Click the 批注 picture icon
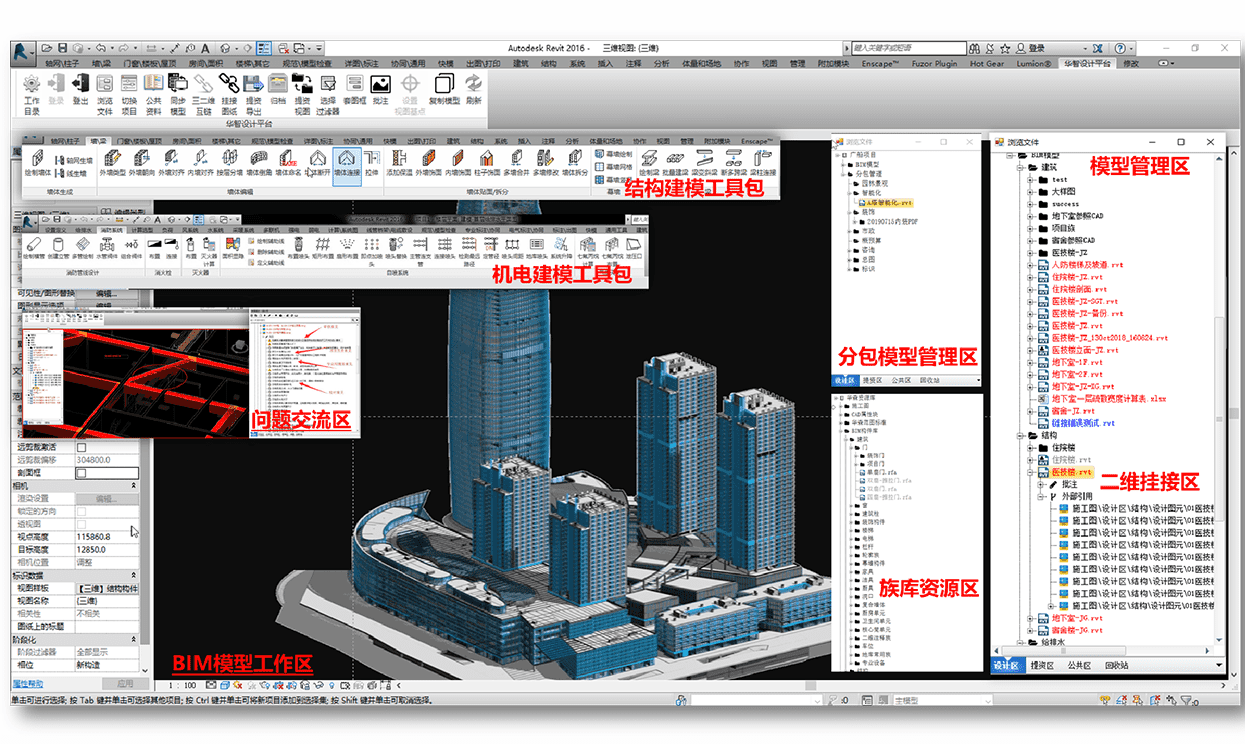This screenshot has height=744, width=1245. pyautogui.click(x=380, y=84)
